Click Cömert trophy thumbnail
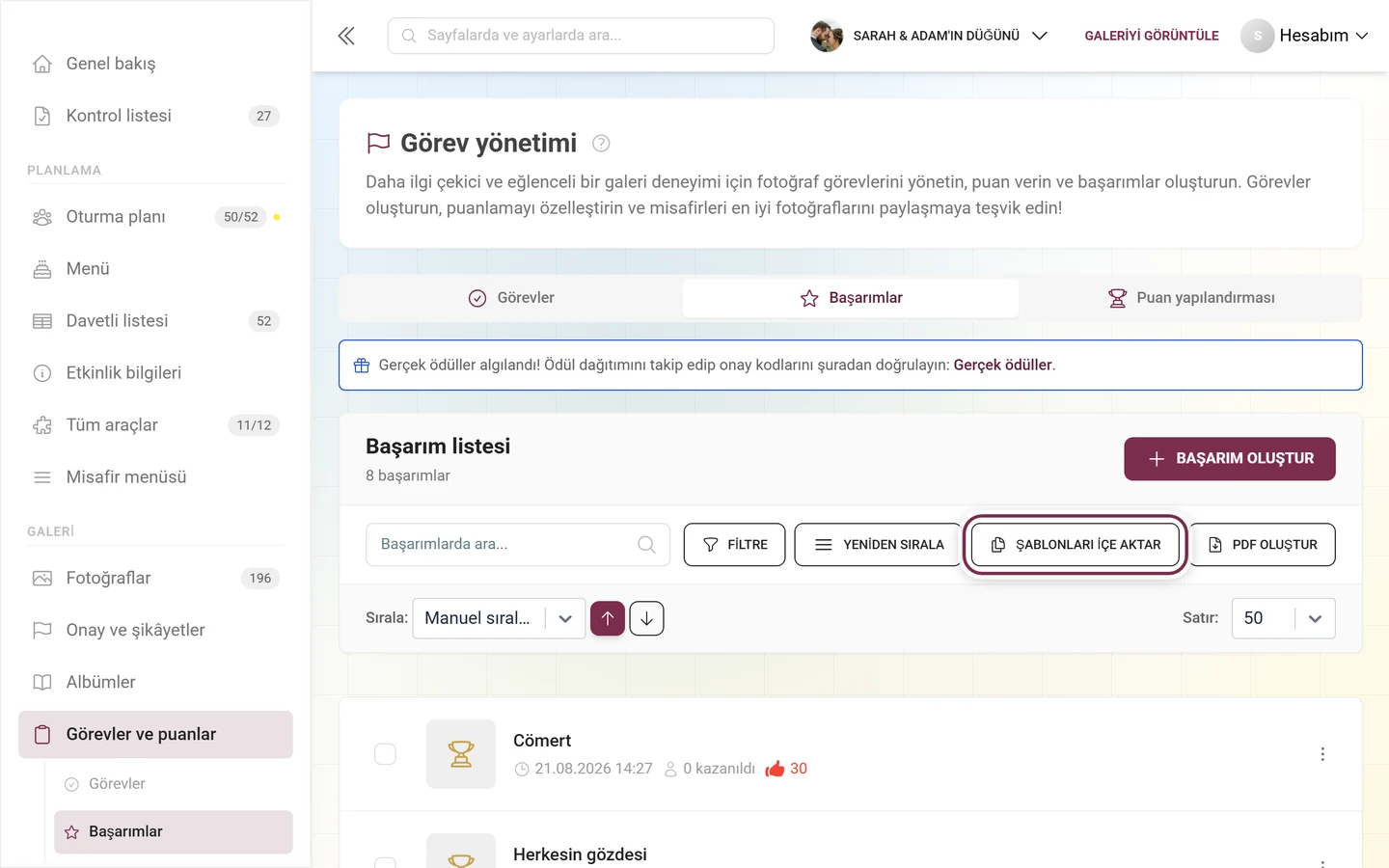1389x868 pixels. tap(461, 754)
